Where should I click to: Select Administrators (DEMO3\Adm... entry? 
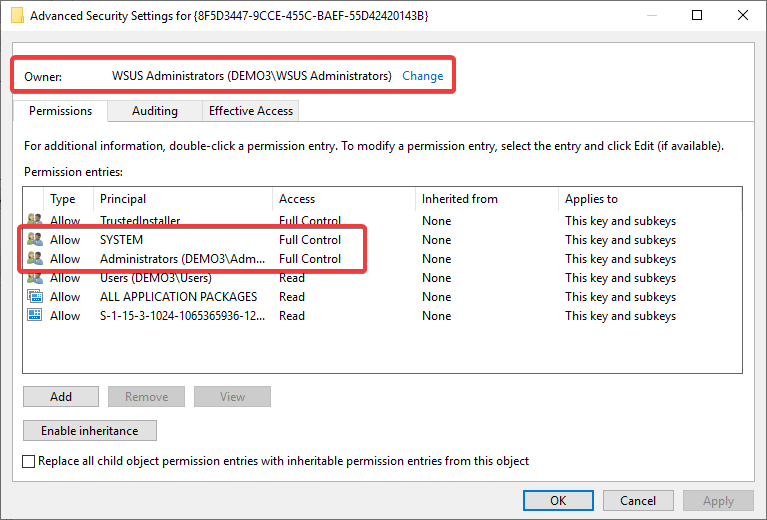(x=182, y=259)
